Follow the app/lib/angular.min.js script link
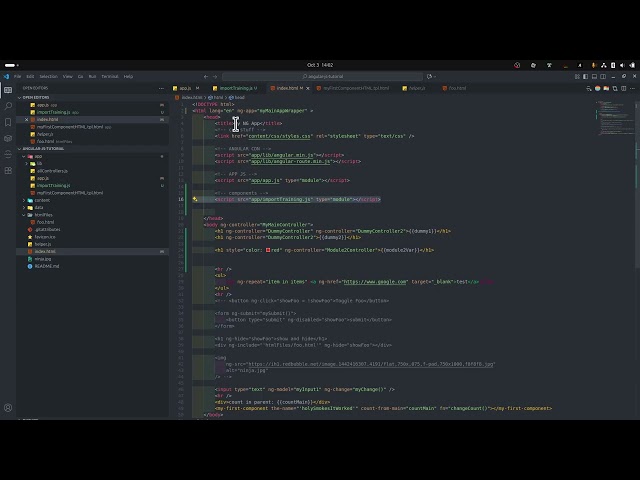640x480 pixels. (282, 155)
